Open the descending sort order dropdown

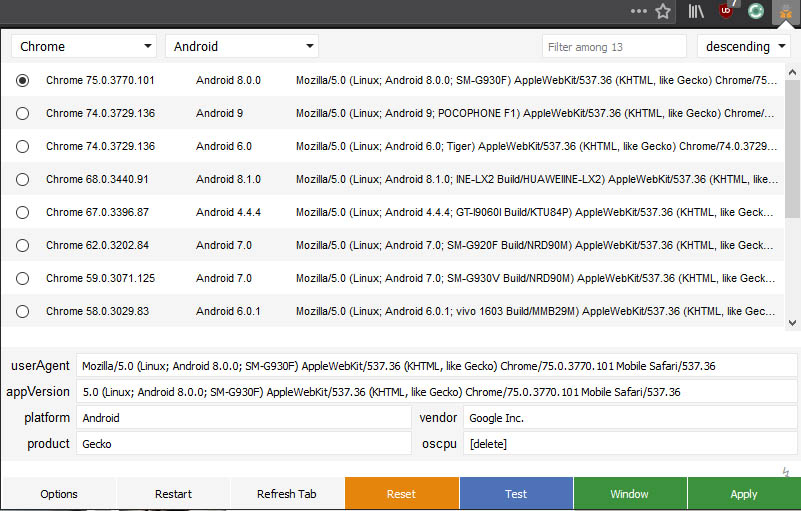pos(744,47)
